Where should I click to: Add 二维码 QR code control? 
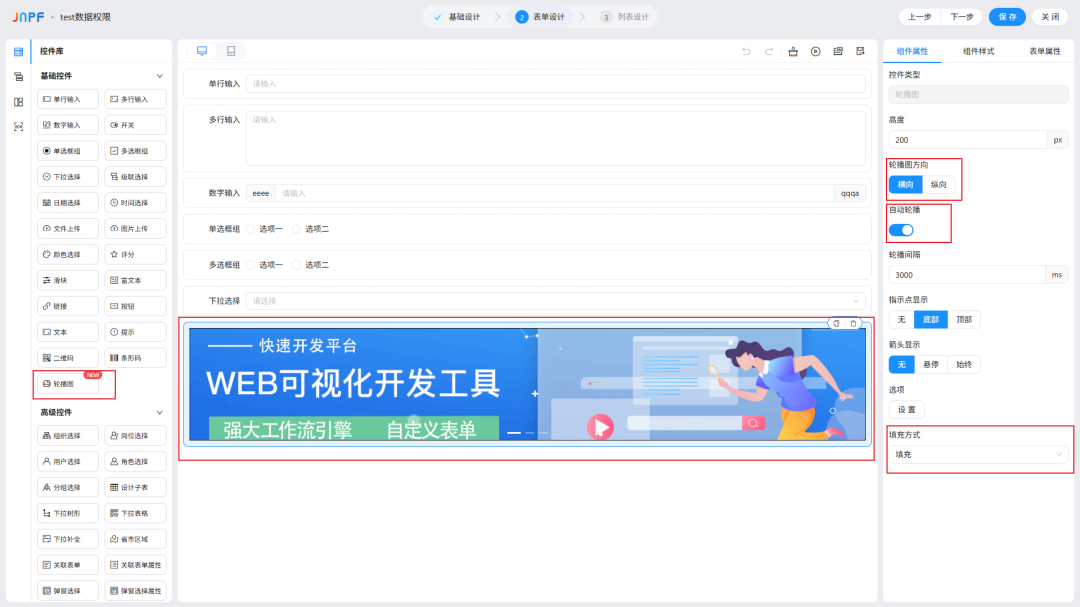pyautogui.click(x=68, y=358)
